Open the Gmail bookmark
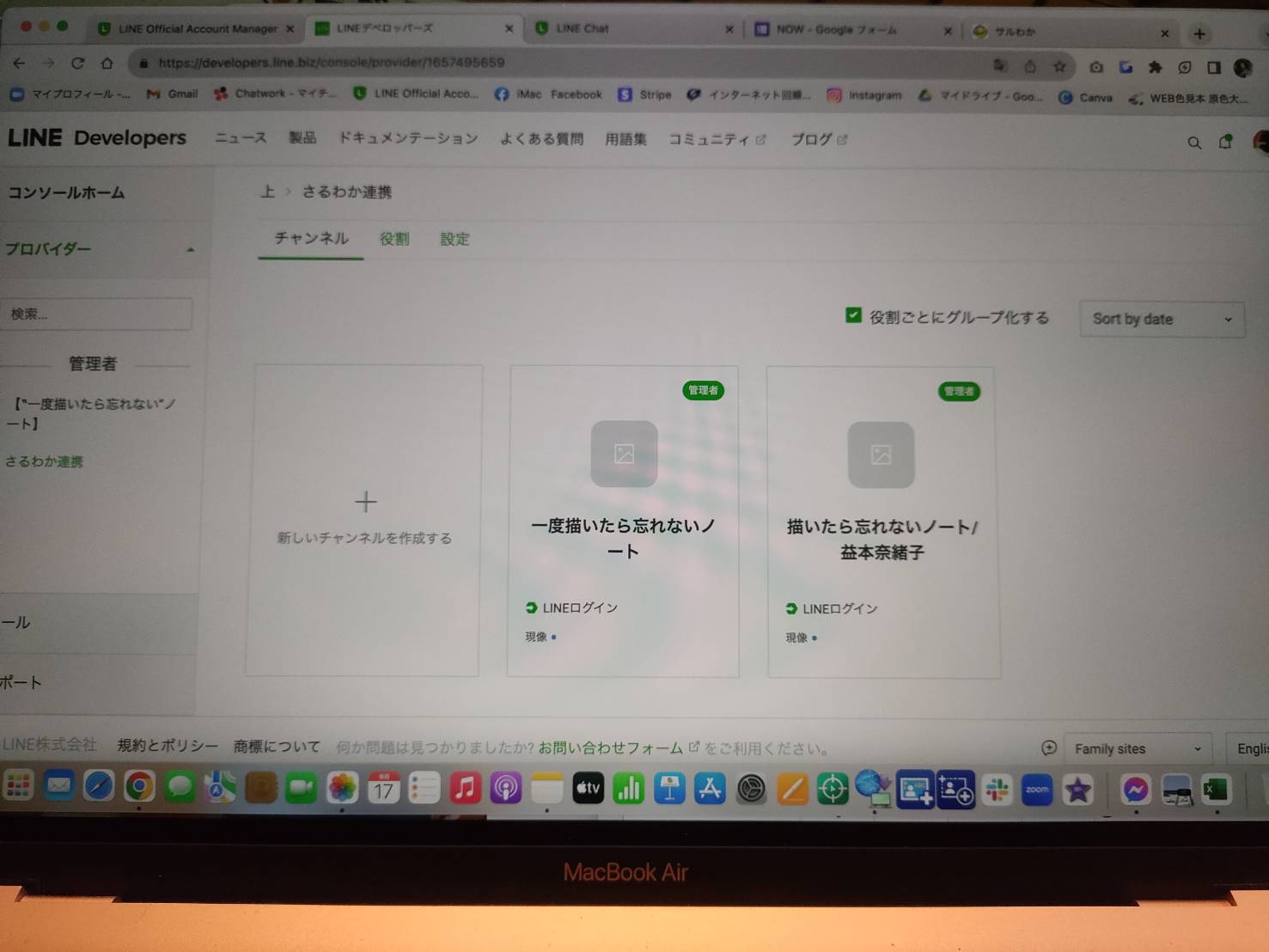This screenshot has width=1269, height=952. click(173, 95)
